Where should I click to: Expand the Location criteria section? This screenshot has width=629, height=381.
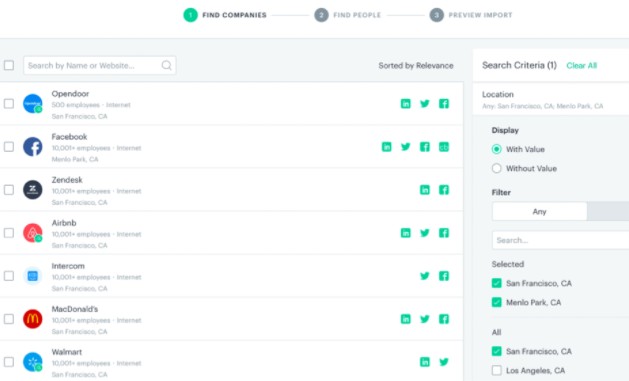point(551,99)
